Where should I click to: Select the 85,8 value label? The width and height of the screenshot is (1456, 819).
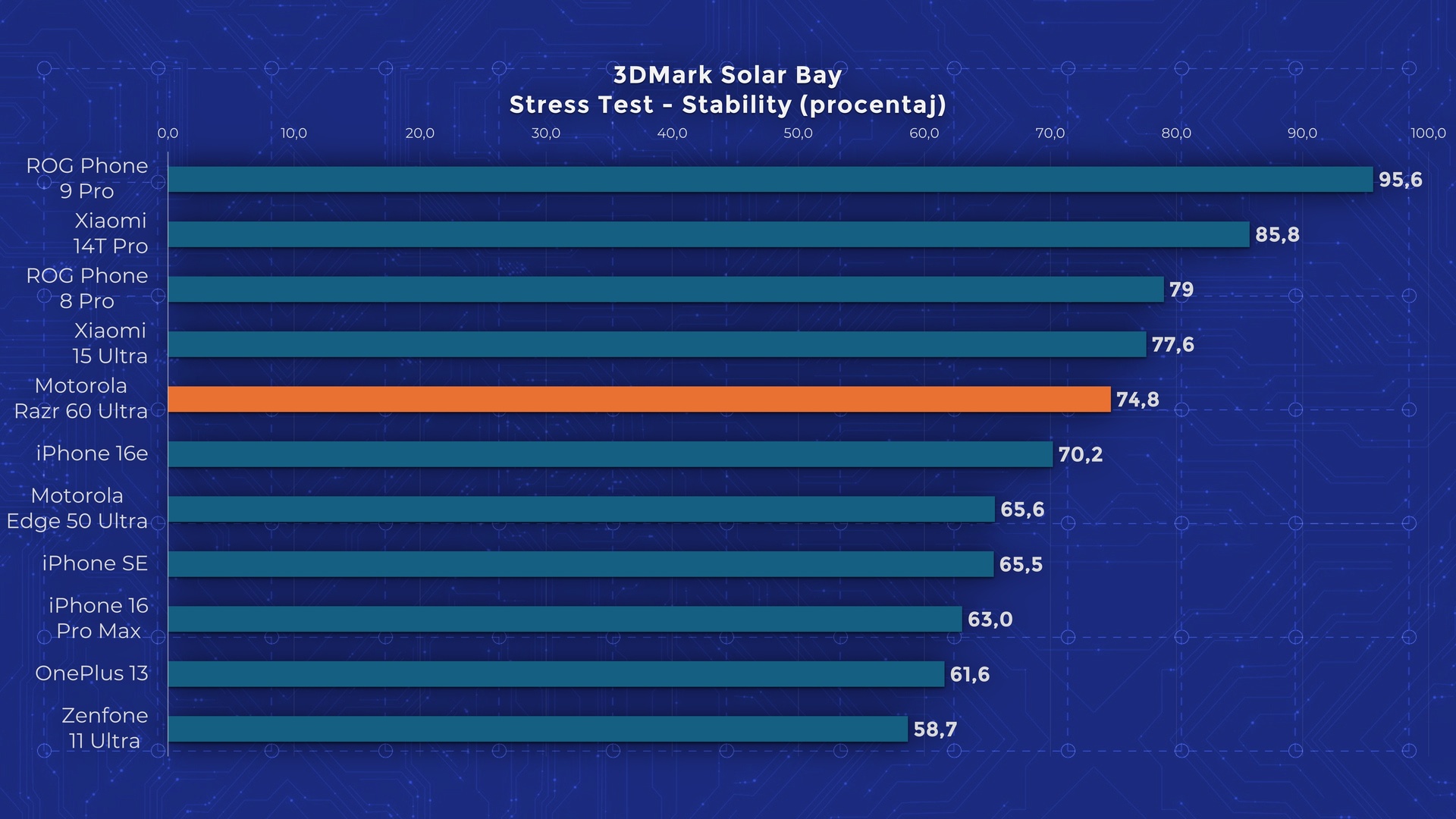(x=1276, y=235)
